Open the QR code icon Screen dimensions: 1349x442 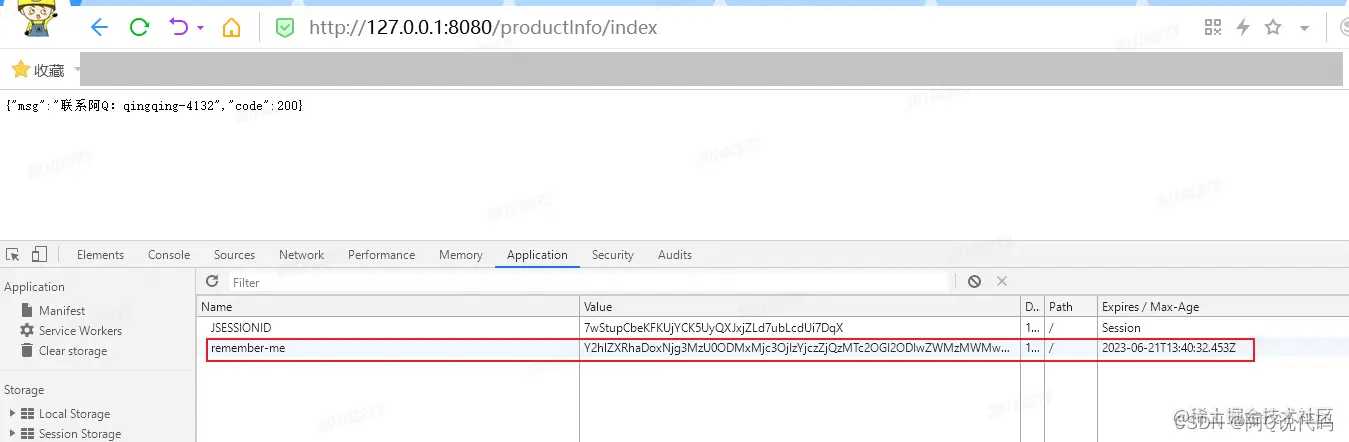click(x=1213, y=27)
